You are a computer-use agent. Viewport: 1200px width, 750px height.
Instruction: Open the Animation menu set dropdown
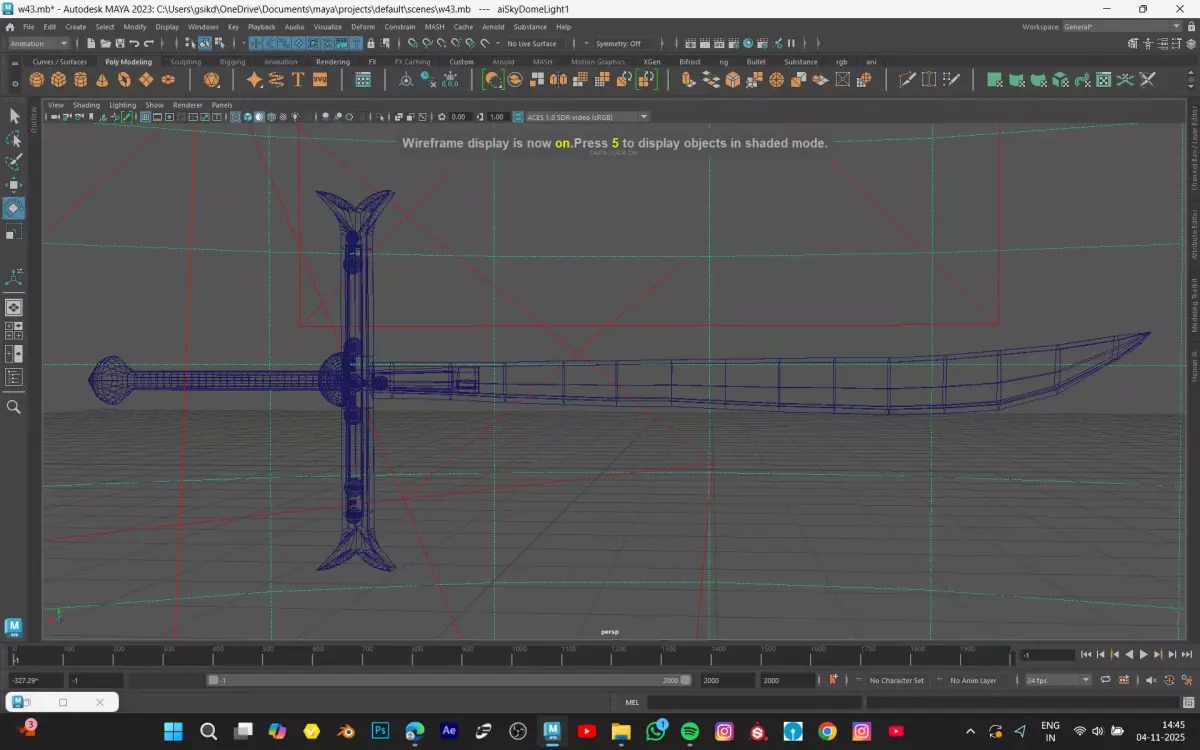pos(38,44)
